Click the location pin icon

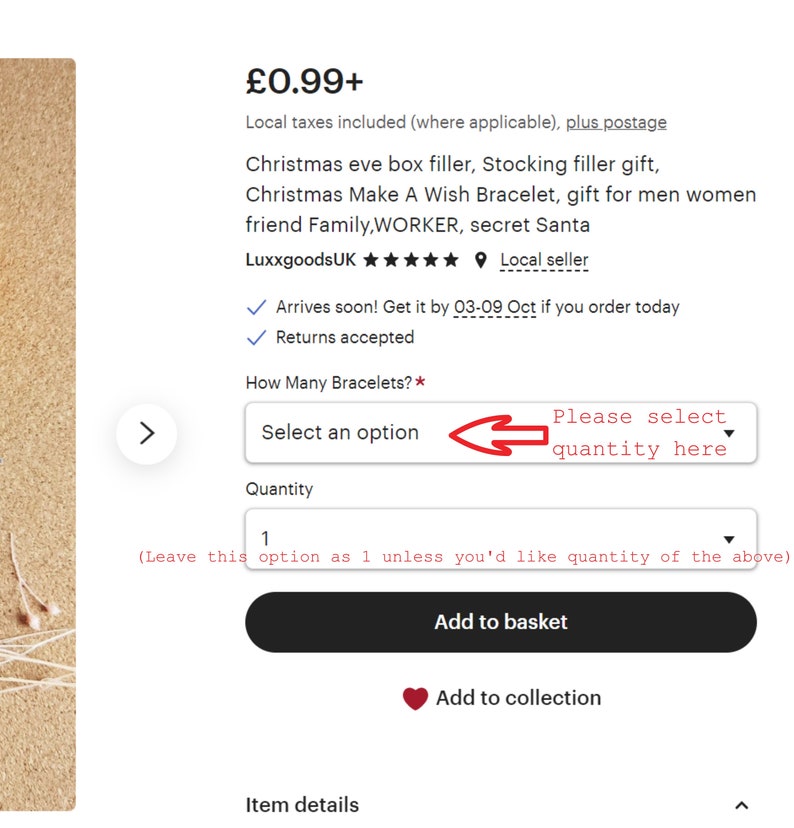[x=480, y=260]
